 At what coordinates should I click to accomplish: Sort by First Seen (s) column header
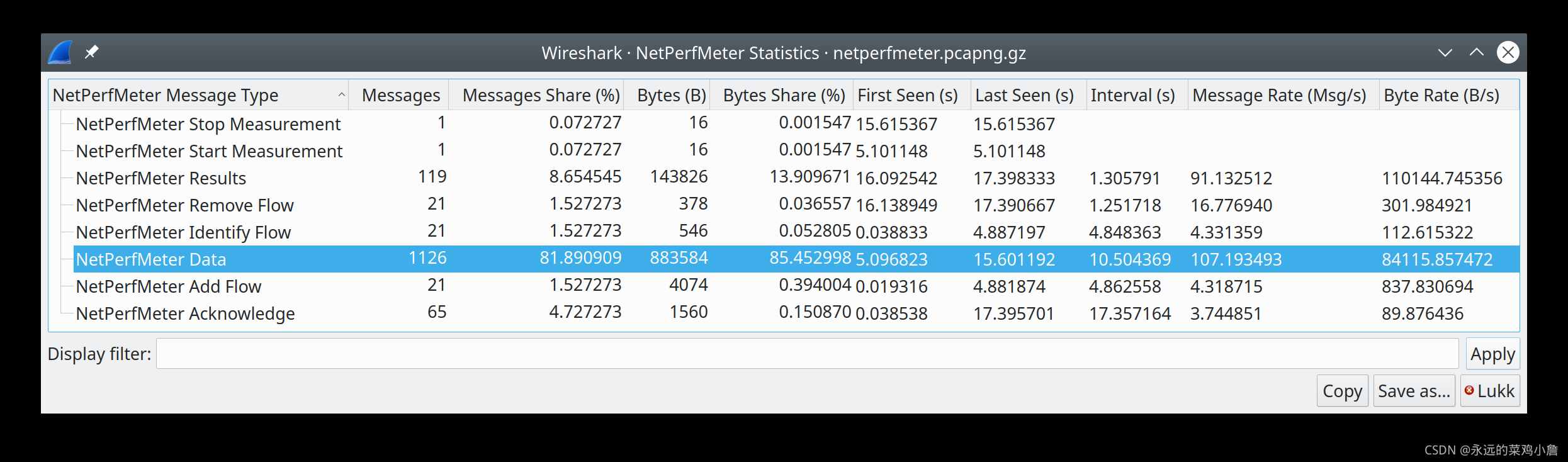(x=912, y=95)
